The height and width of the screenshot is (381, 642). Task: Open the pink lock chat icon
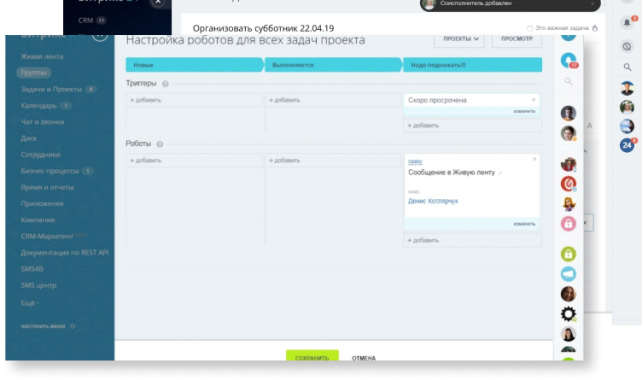click(568, 223)
